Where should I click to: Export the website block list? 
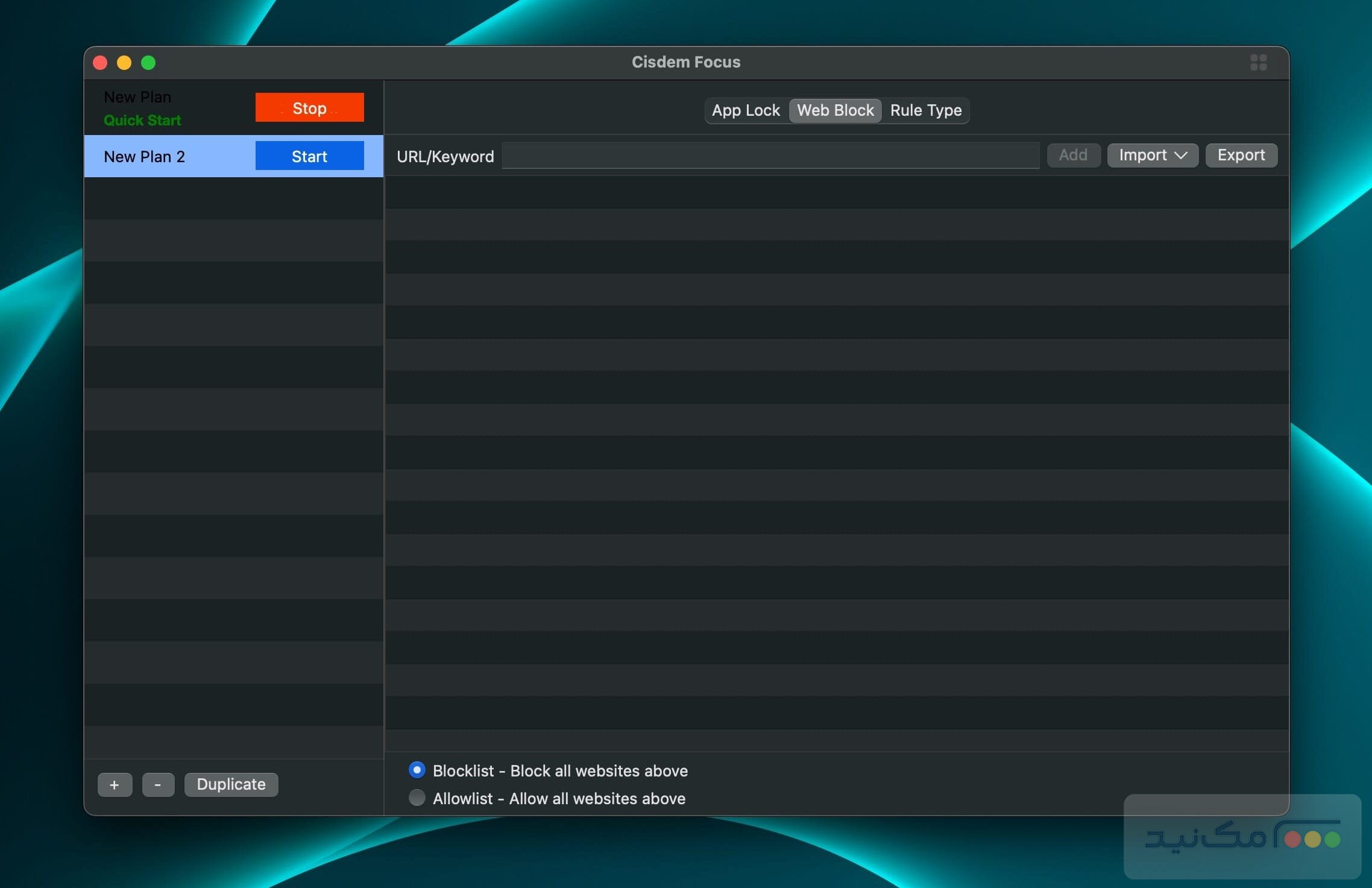tap(1241, 155)
